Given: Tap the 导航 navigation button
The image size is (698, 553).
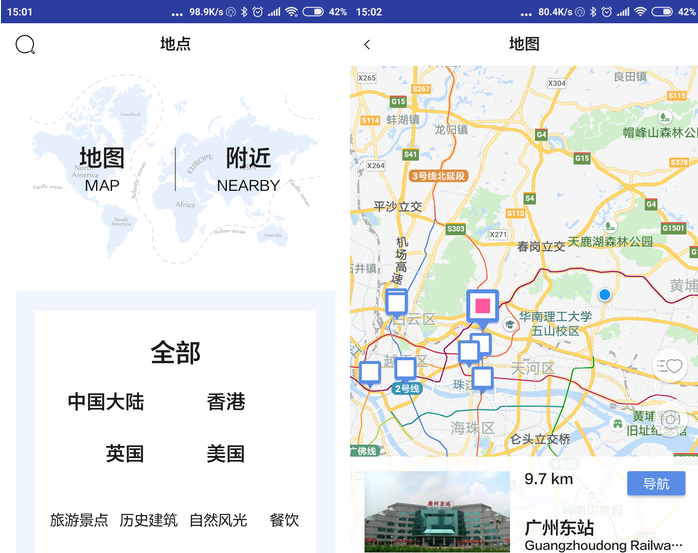Looking at the screenshot, I should click(656, 483).
